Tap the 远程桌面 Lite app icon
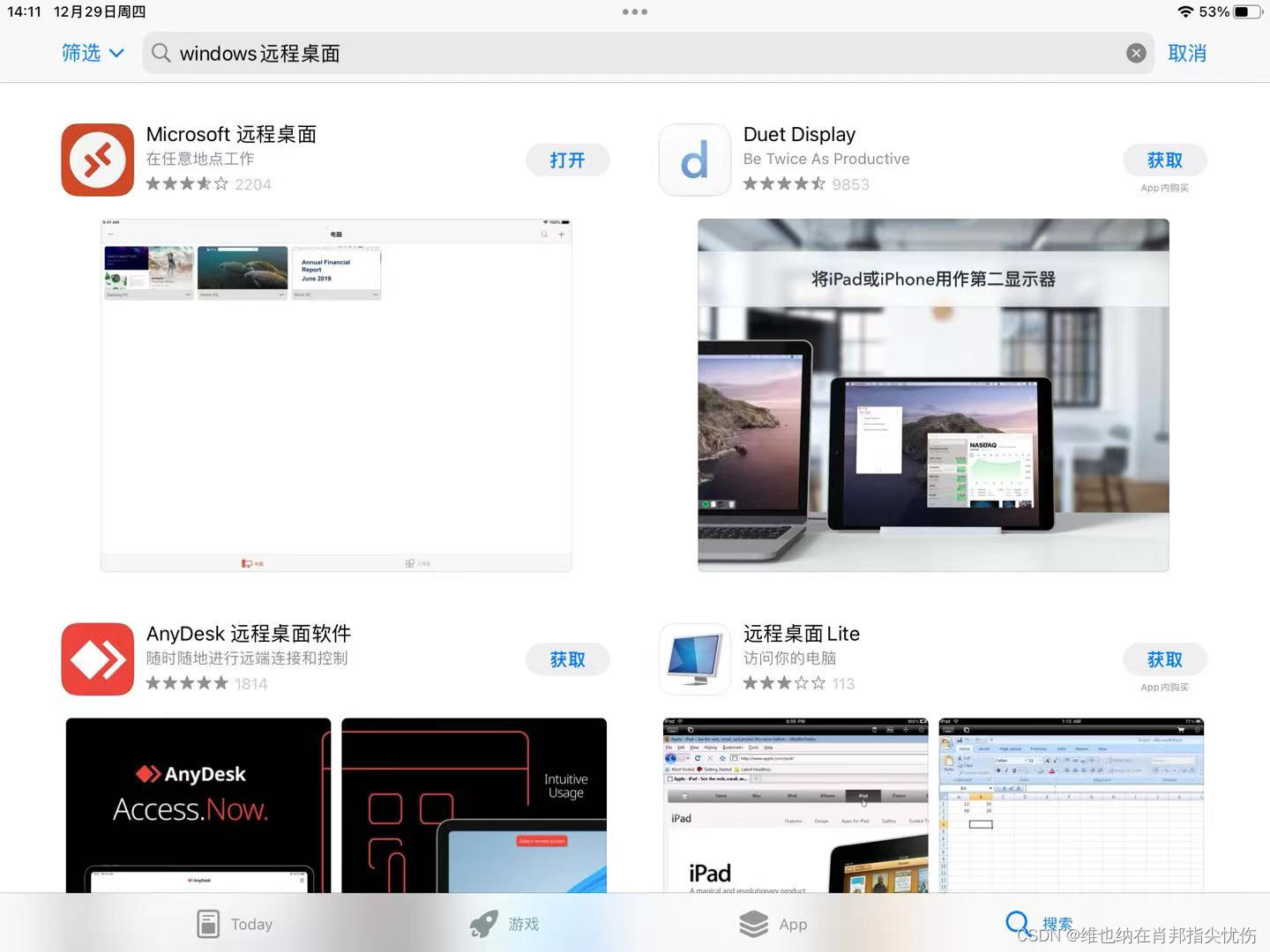 (695, 659)
